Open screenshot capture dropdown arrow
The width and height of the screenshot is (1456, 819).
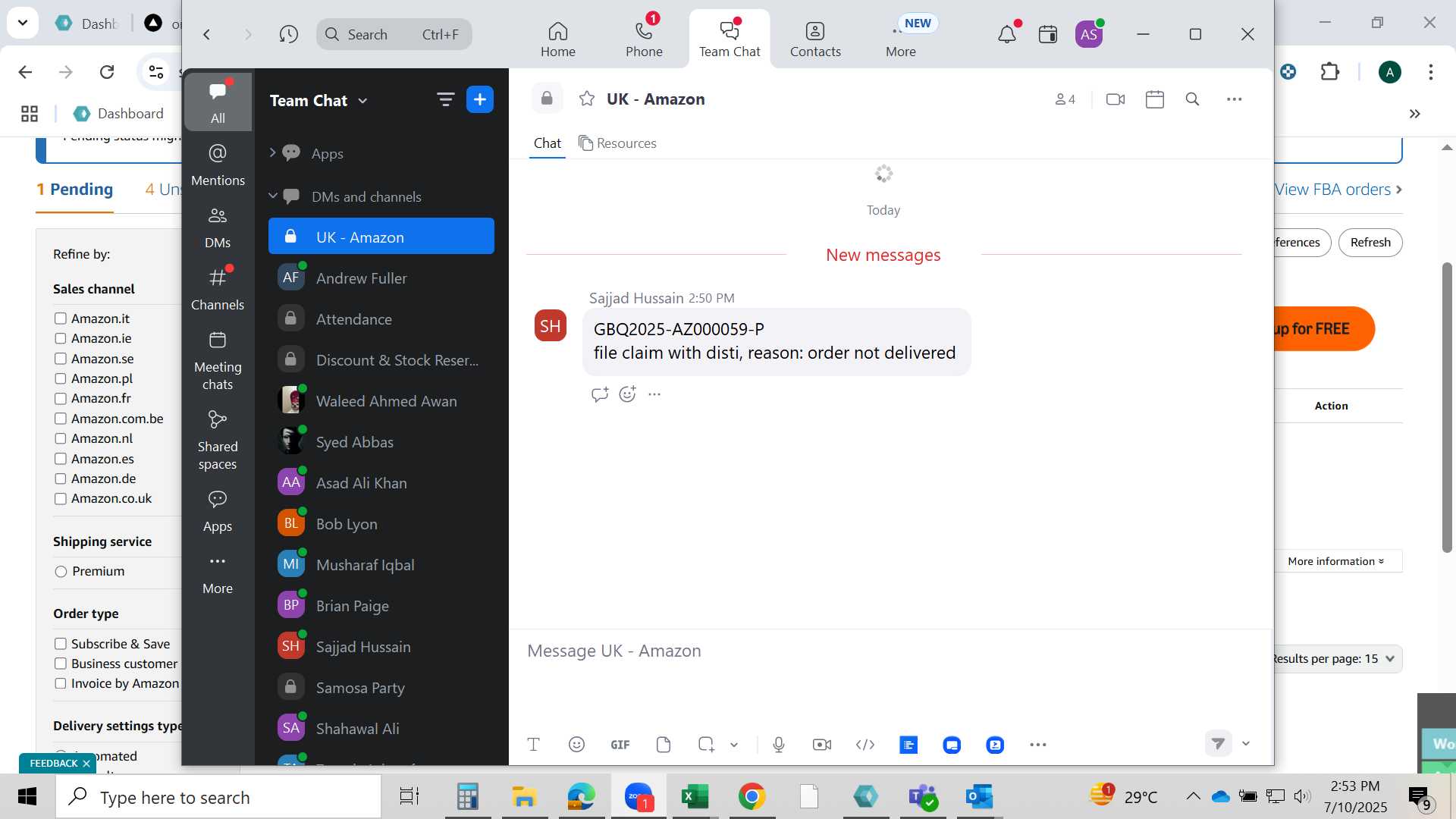point(734,745)
